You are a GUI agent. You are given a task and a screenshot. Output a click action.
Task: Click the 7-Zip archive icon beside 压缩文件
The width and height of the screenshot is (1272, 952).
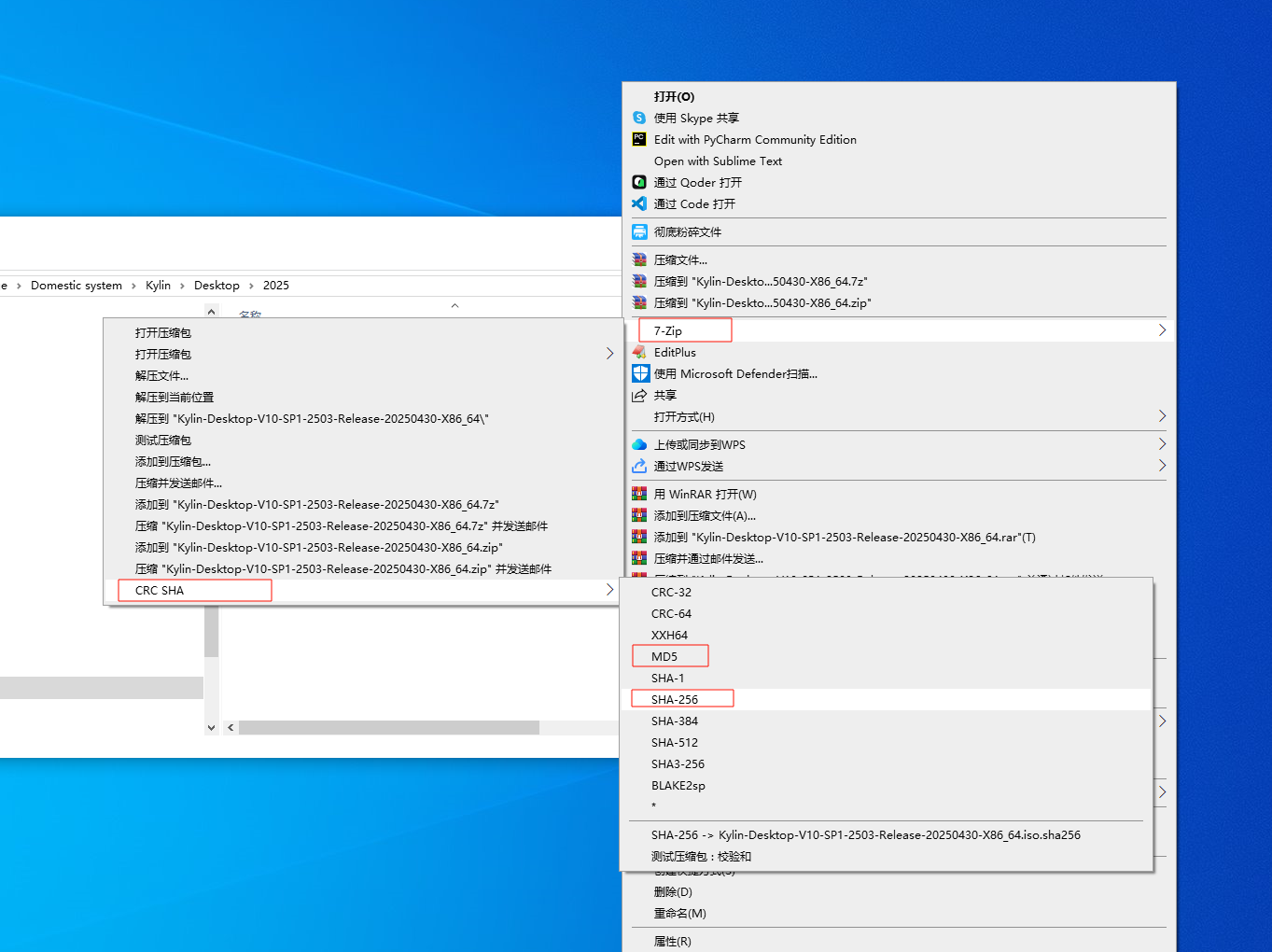coord(639,259)
